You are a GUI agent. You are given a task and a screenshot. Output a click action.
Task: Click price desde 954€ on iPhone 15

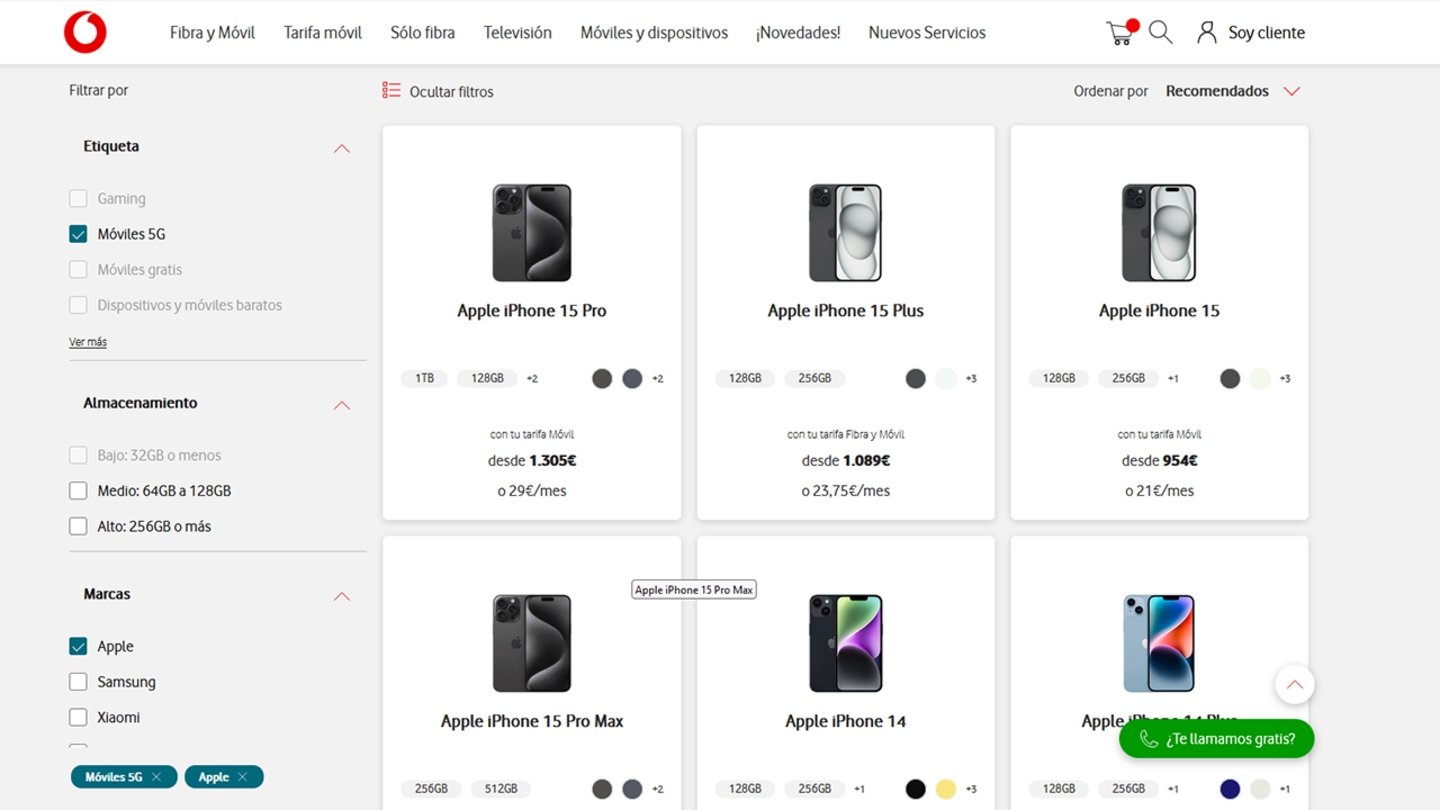[1159, 461]
